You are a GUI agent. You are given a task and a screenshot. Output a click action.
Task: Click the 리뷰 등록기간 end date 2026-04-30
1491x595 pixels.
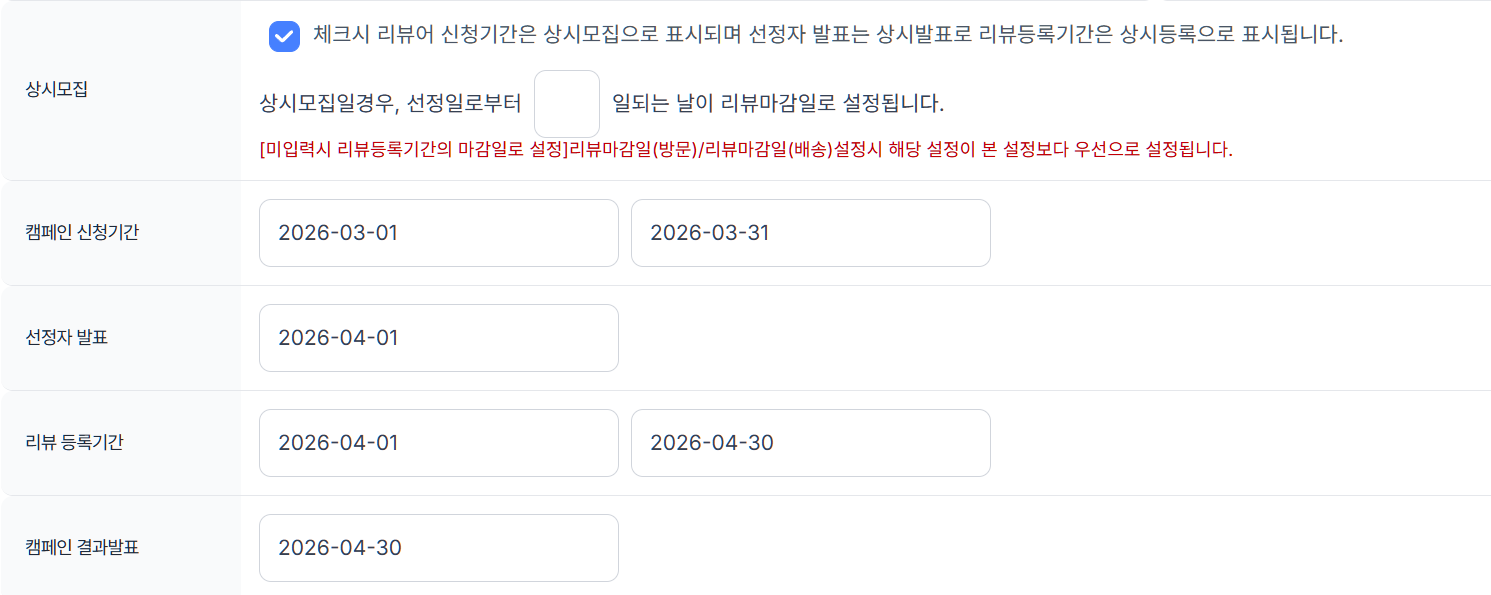pos(810,443)
